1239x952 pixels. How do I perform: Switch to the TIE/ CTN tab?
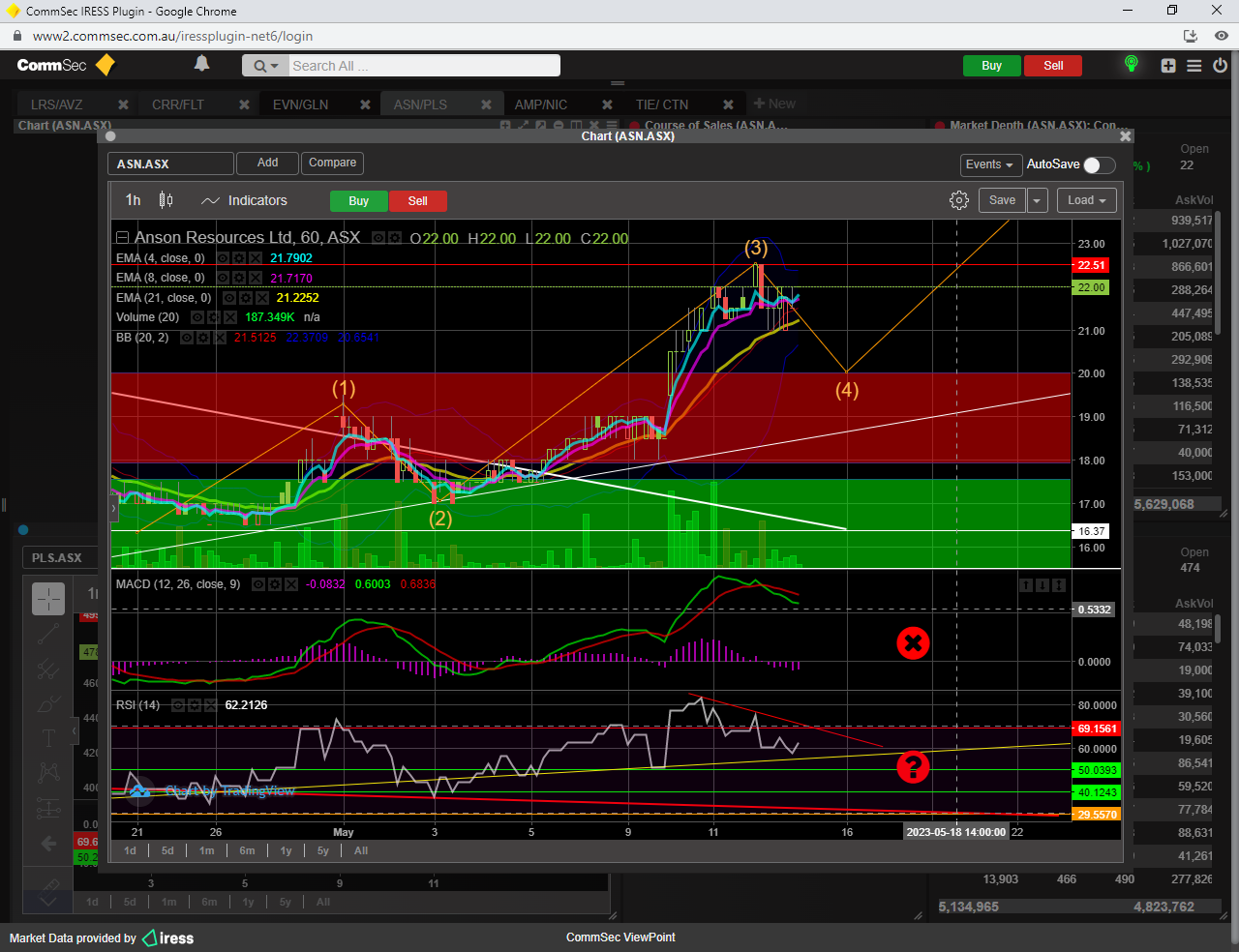tap(662, 104)
